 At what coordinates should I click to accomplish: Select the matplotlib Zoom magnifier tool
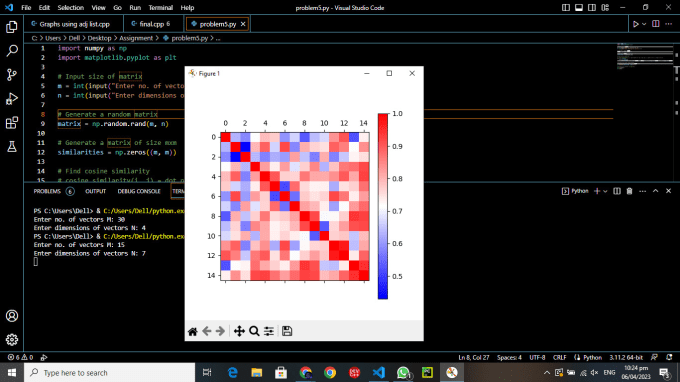coord(254,331)
